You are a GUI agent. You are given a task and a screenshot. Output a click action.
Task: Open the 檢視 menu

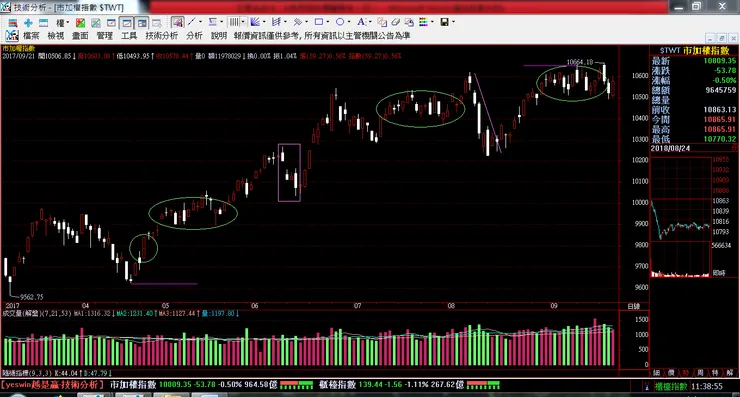(56, 36)
